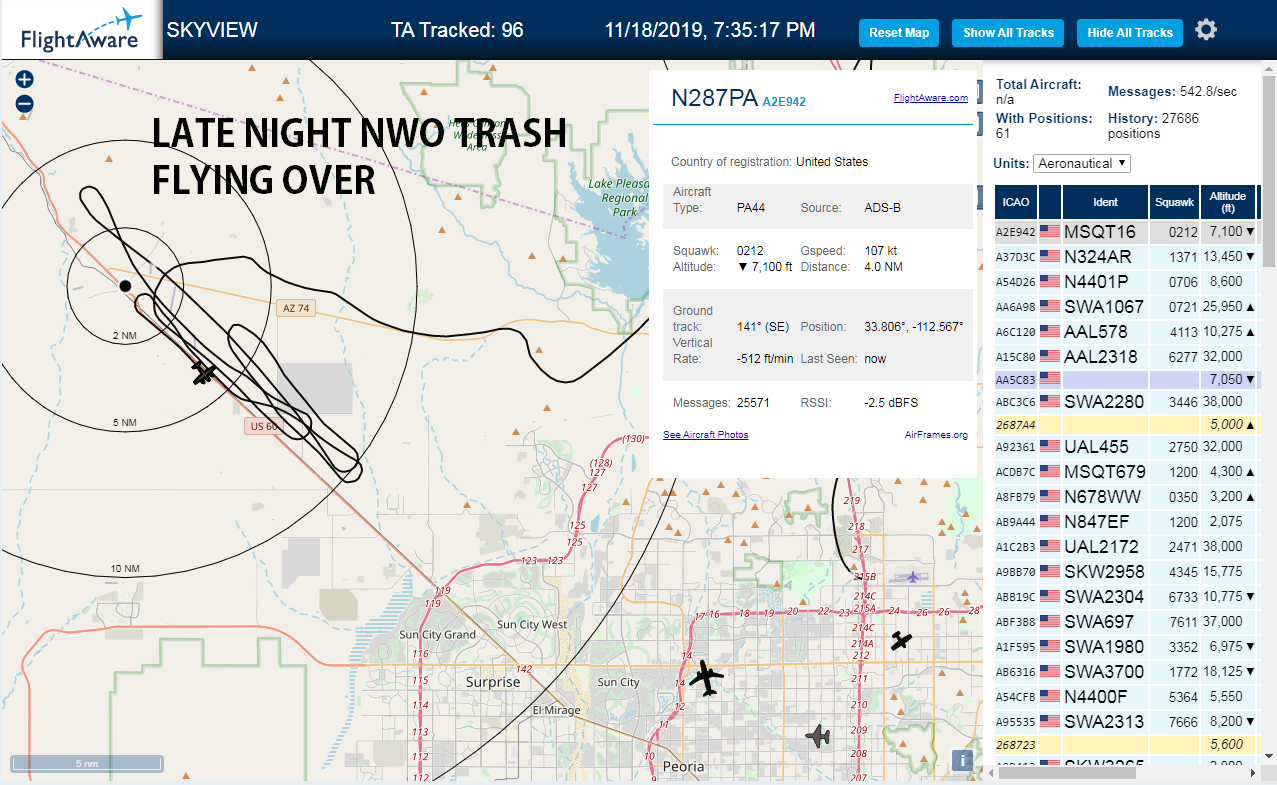Open the Units dropdown set to Aeronautical
Image resolution: width=1277 pixels, height=785 pixels.
1082,163
